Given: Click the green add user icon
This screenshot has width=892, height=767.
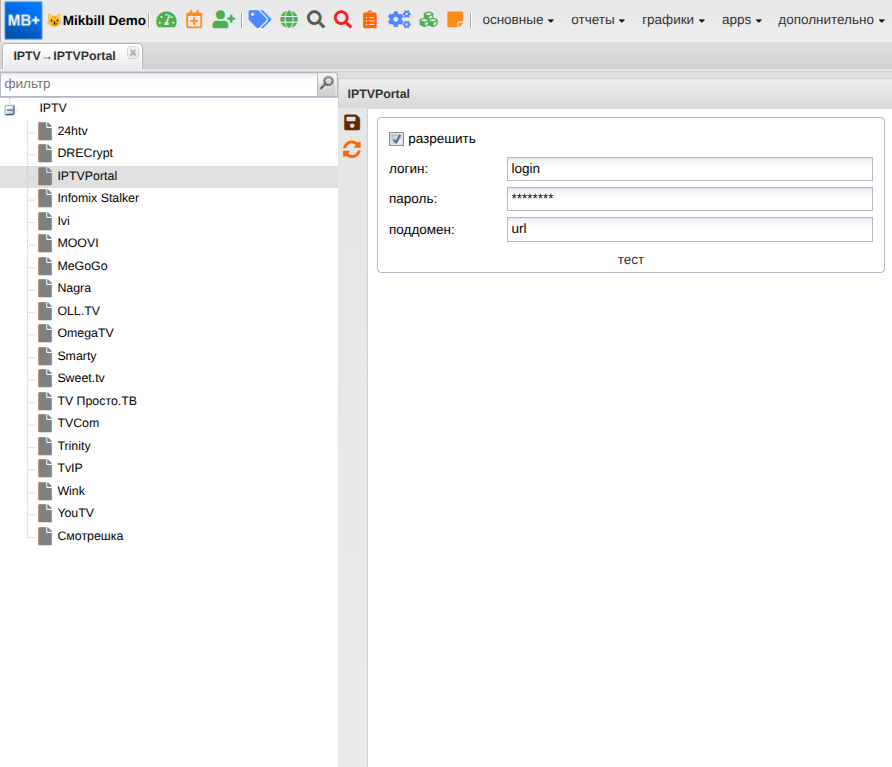Looking at the screenshot, I should pos(223,20).
